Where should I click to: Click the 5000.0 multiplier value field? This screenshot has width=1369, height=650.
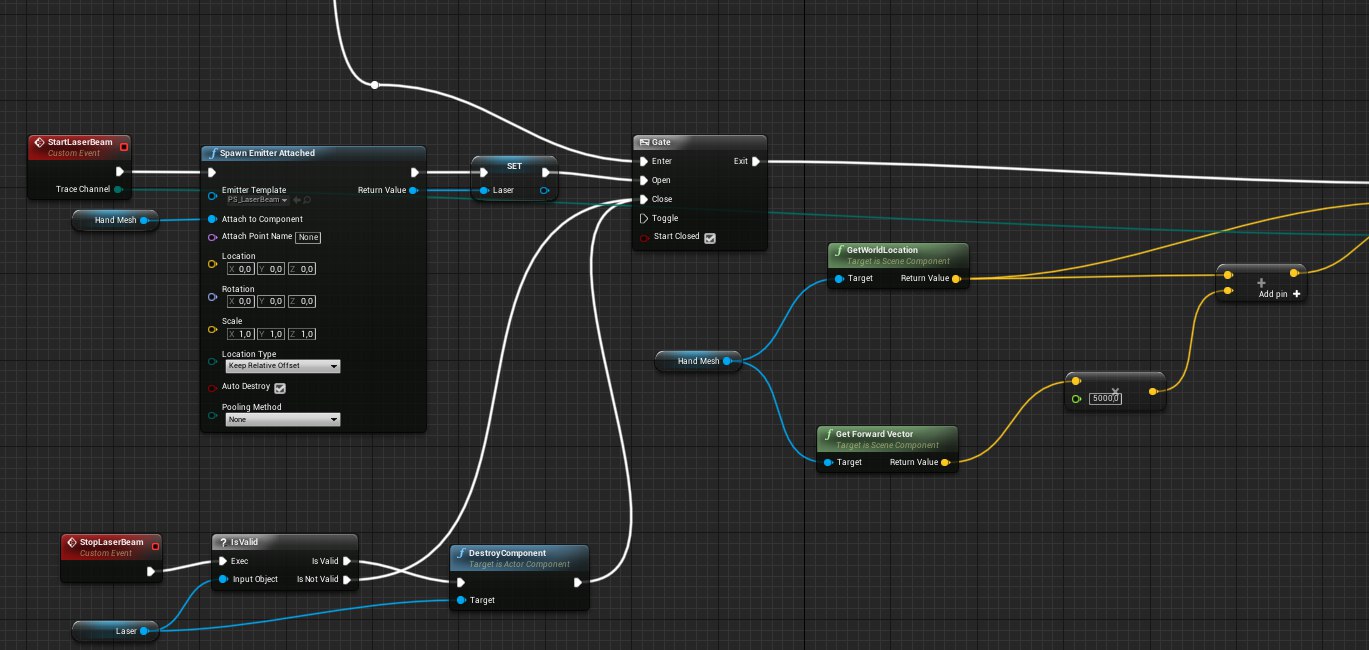coord(1104,398)
